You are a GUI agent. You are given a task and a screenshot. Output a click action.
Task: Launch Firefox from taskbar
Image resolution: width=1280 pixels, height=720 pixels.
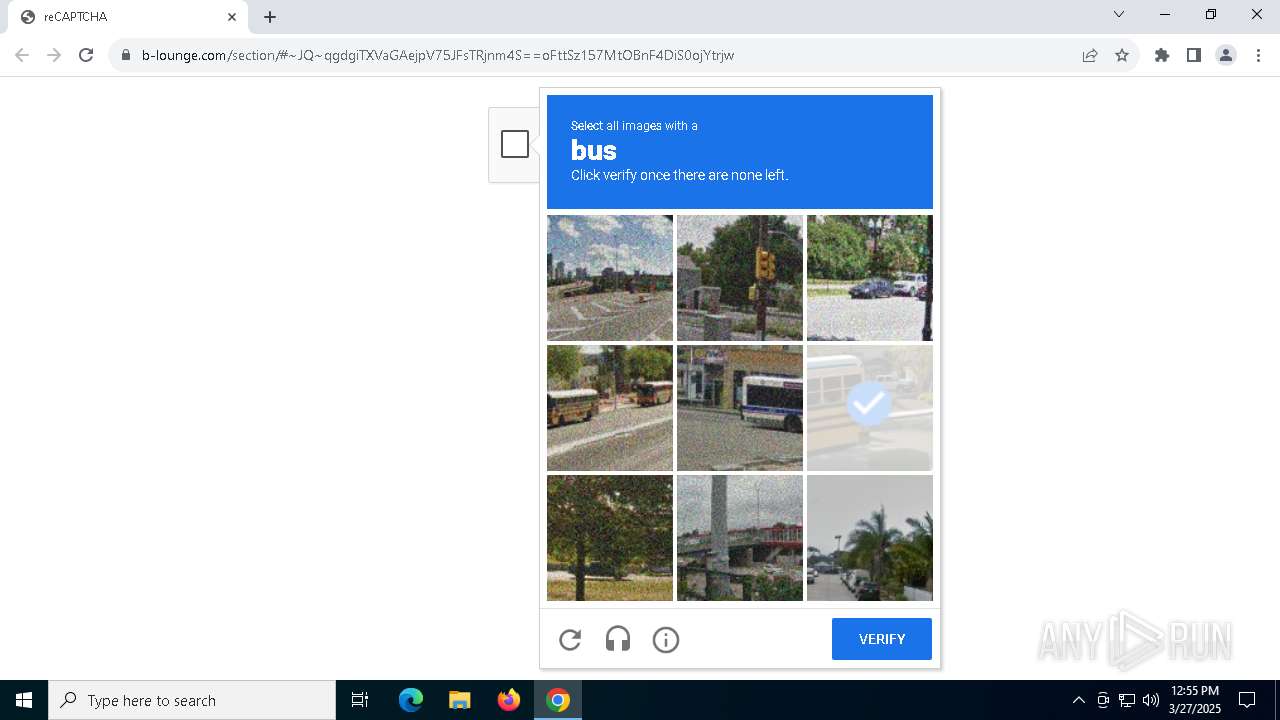click(509, 700)
